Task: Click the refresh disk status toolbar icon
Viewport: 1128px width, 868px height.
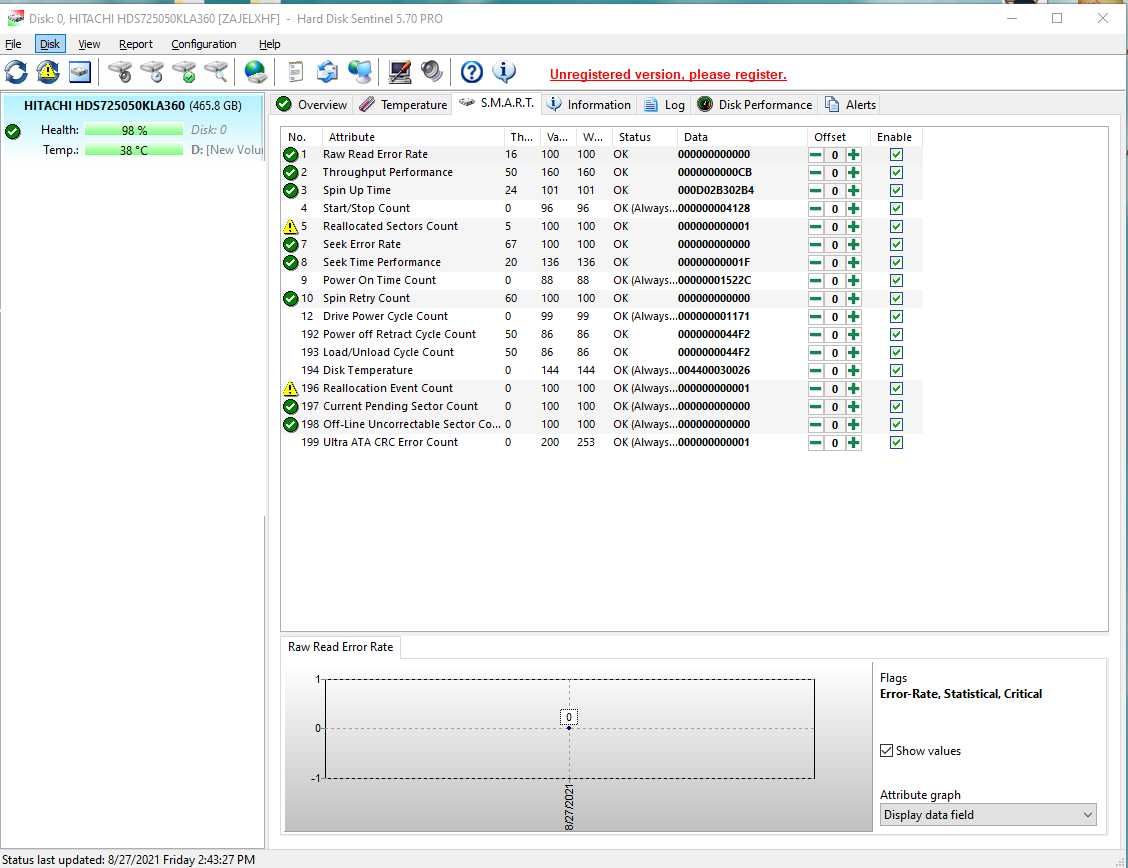Action: (16, 72)
